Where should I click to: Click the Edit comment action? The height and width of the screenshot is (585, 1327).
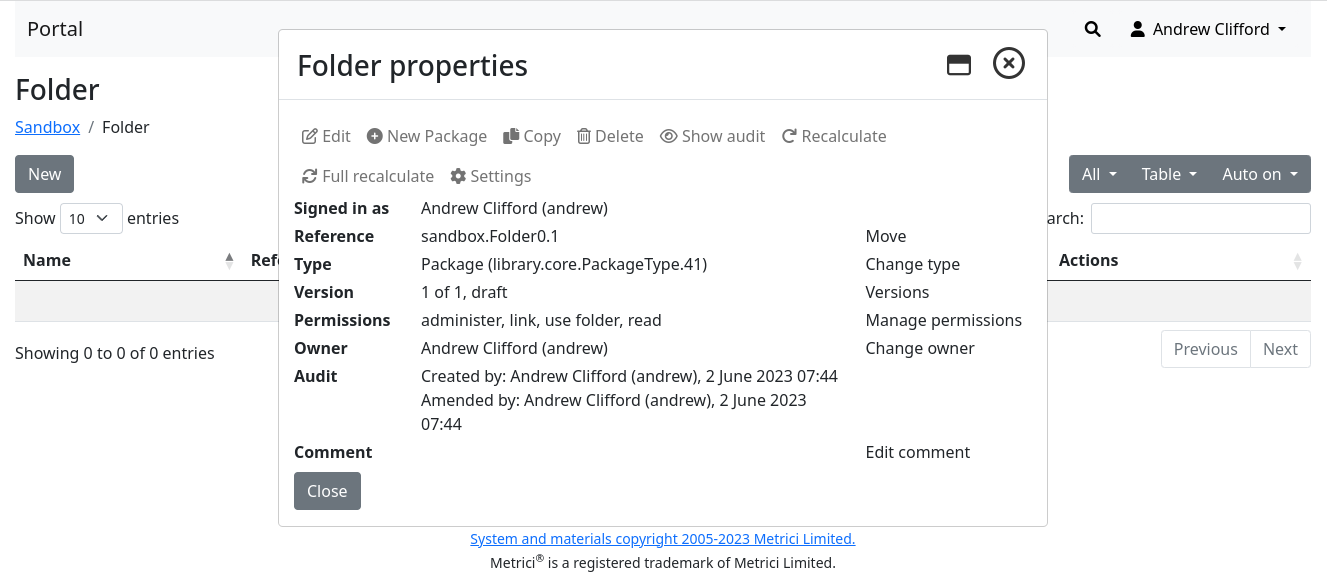[917, 452]
